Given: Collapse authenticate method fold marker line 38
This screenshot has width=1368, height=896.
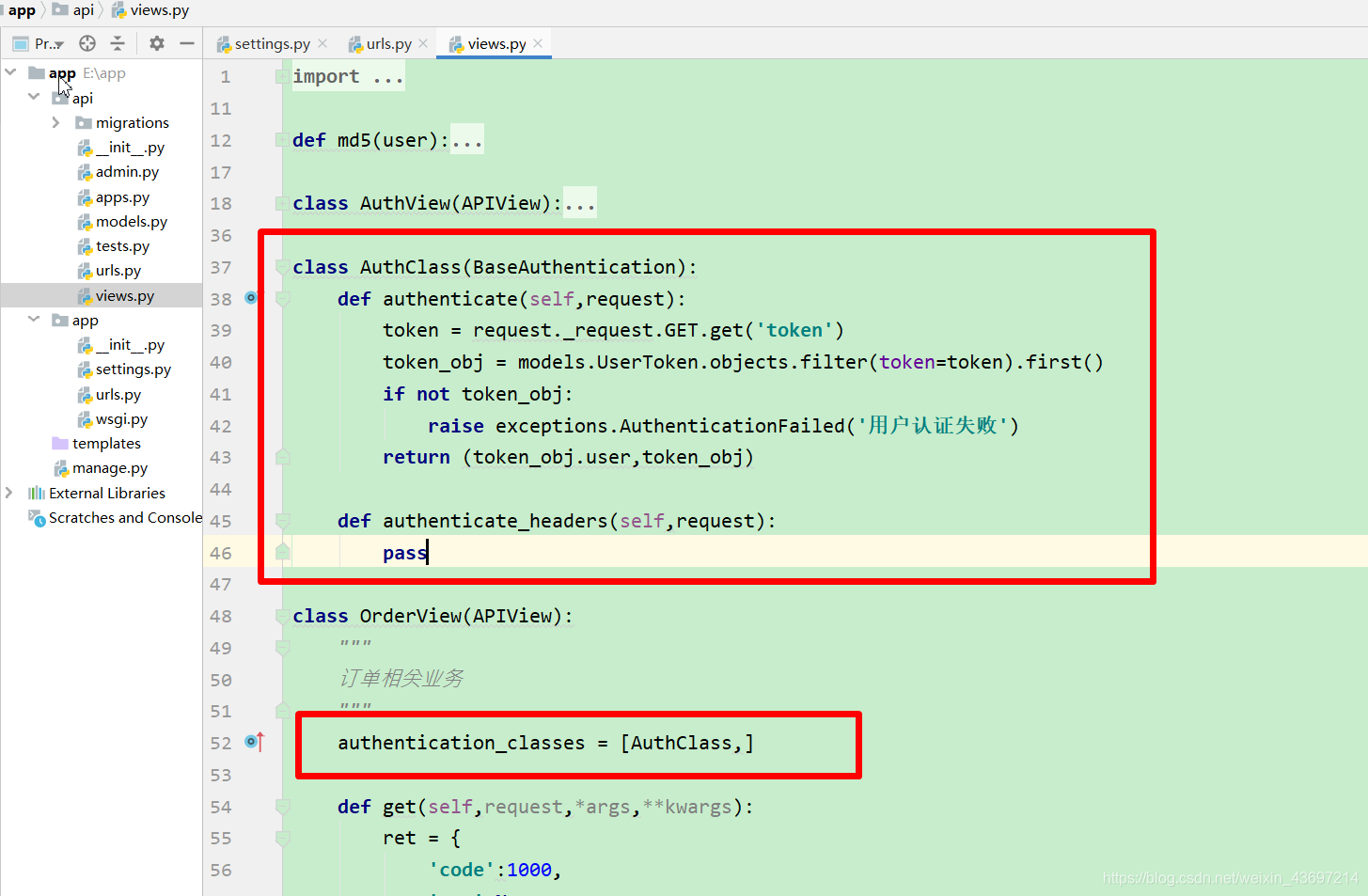Looking at the screenshot, I should [x=282, y=299].
